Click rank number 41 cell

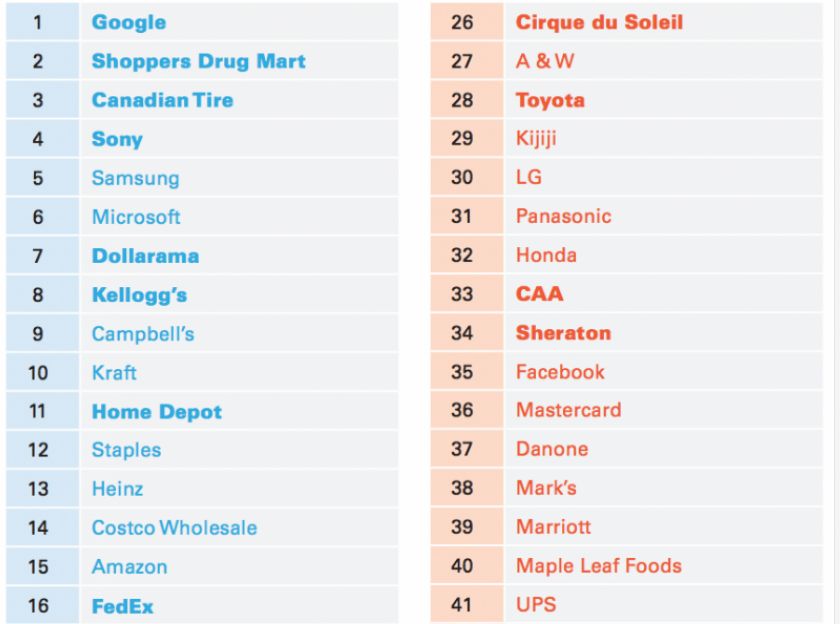tap(462, 605)
